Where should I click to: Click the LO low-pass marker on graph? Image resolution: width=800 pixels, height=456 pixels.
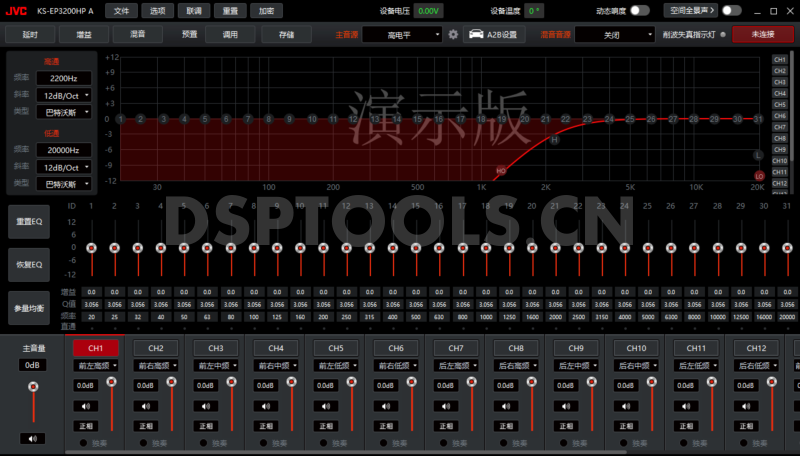pos(759,176)
